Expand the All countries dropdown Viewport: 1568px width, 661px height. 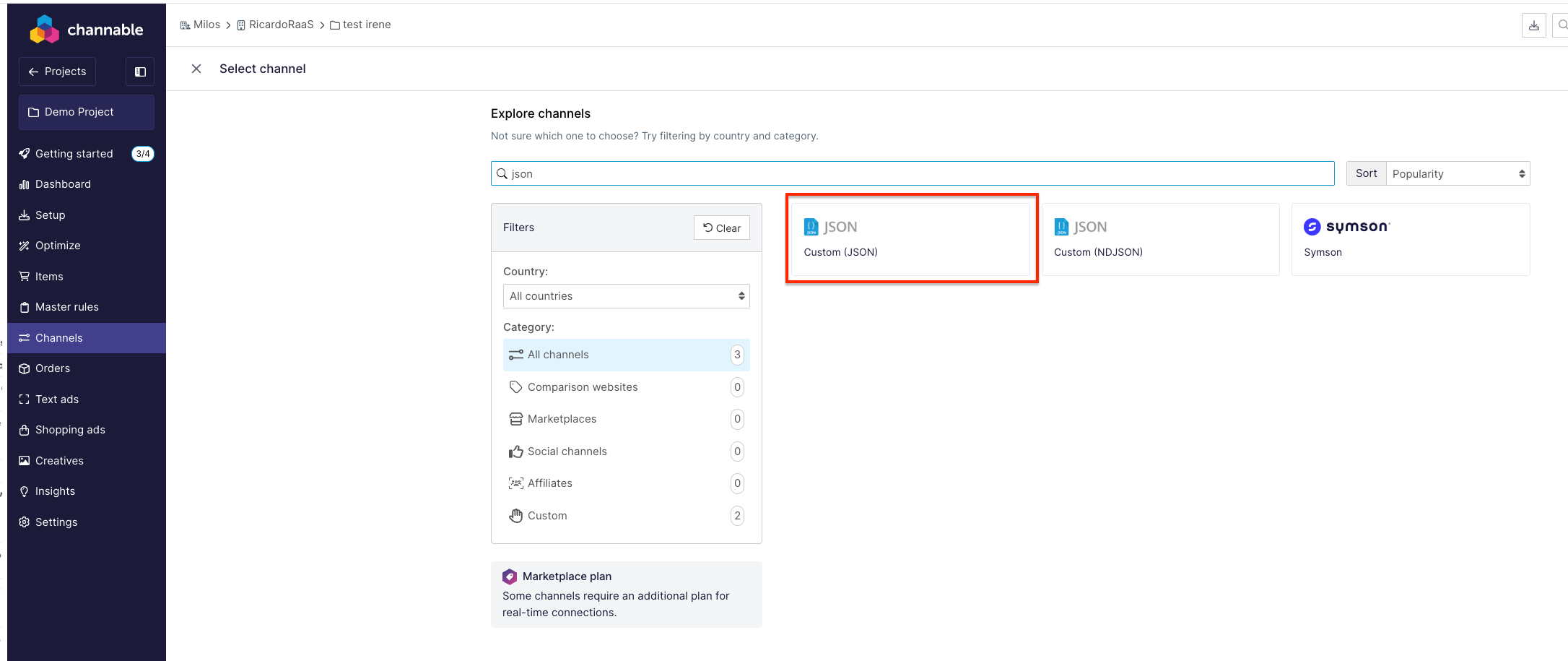click(626, 296)
